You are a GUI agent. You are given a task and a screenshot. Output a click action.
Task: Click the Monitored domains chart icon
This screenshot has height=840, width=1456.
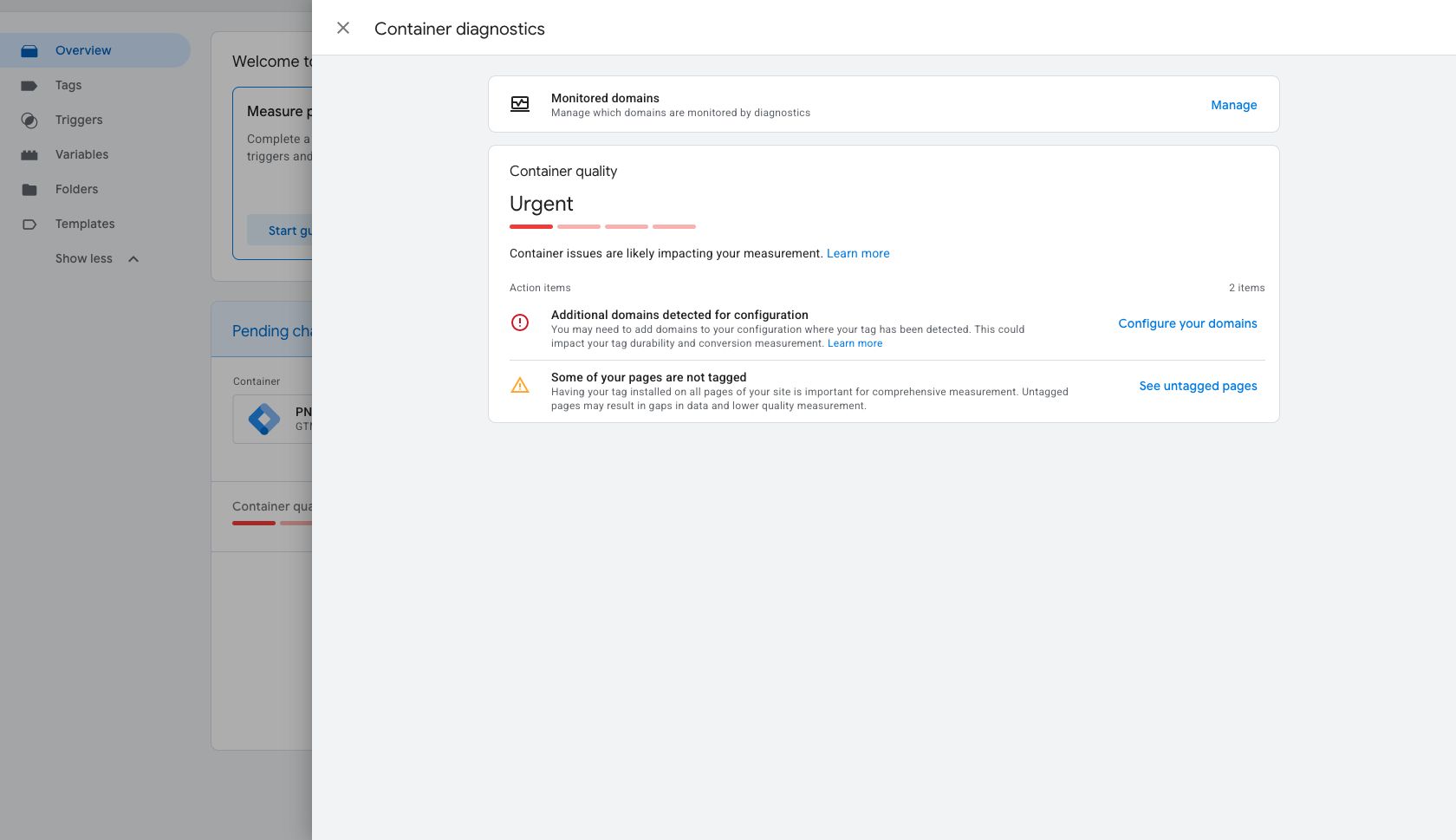(x=520, y=104)
